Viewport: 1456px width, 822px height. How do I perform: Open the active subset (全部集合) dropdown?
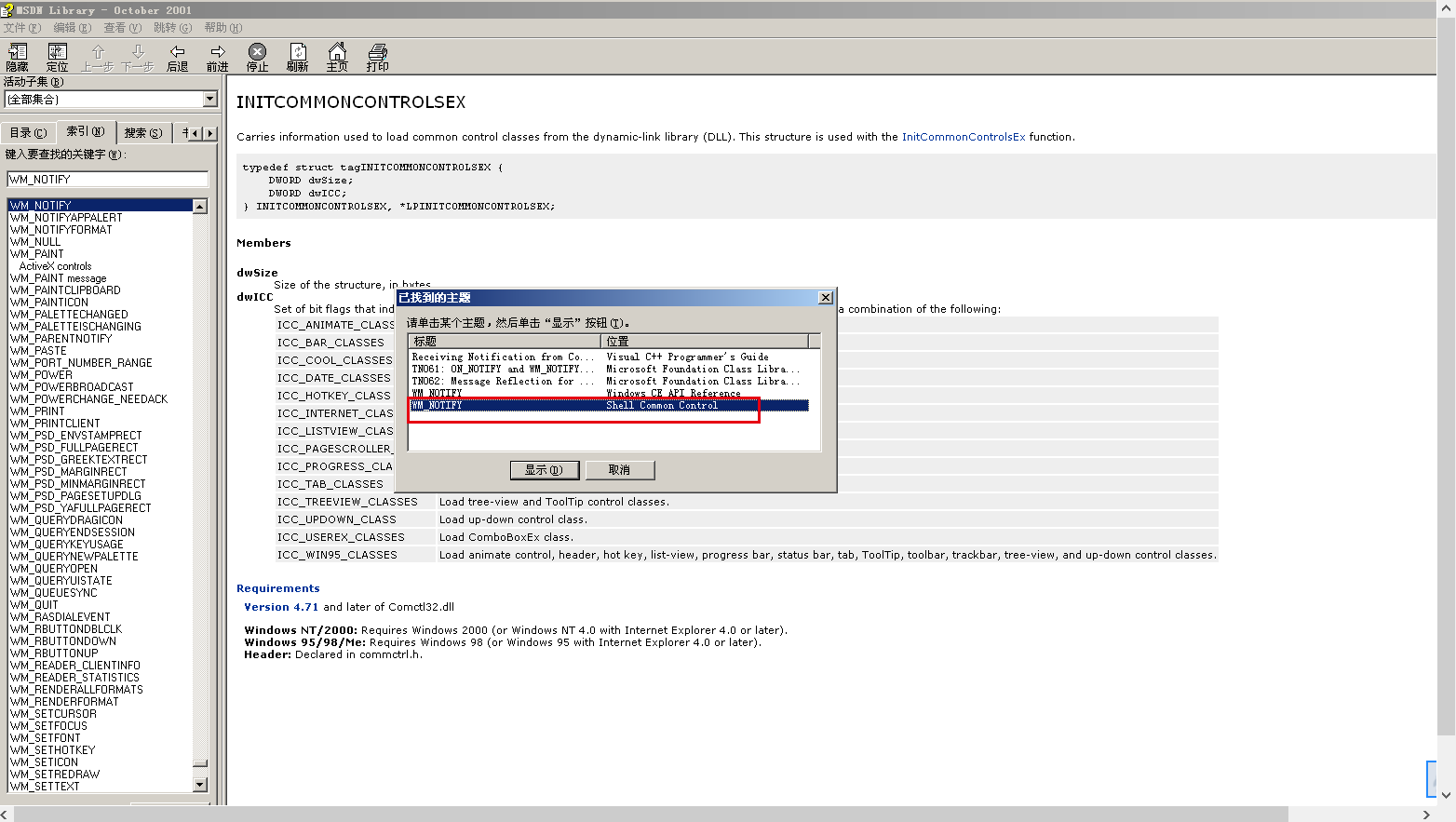pos(209,99)
